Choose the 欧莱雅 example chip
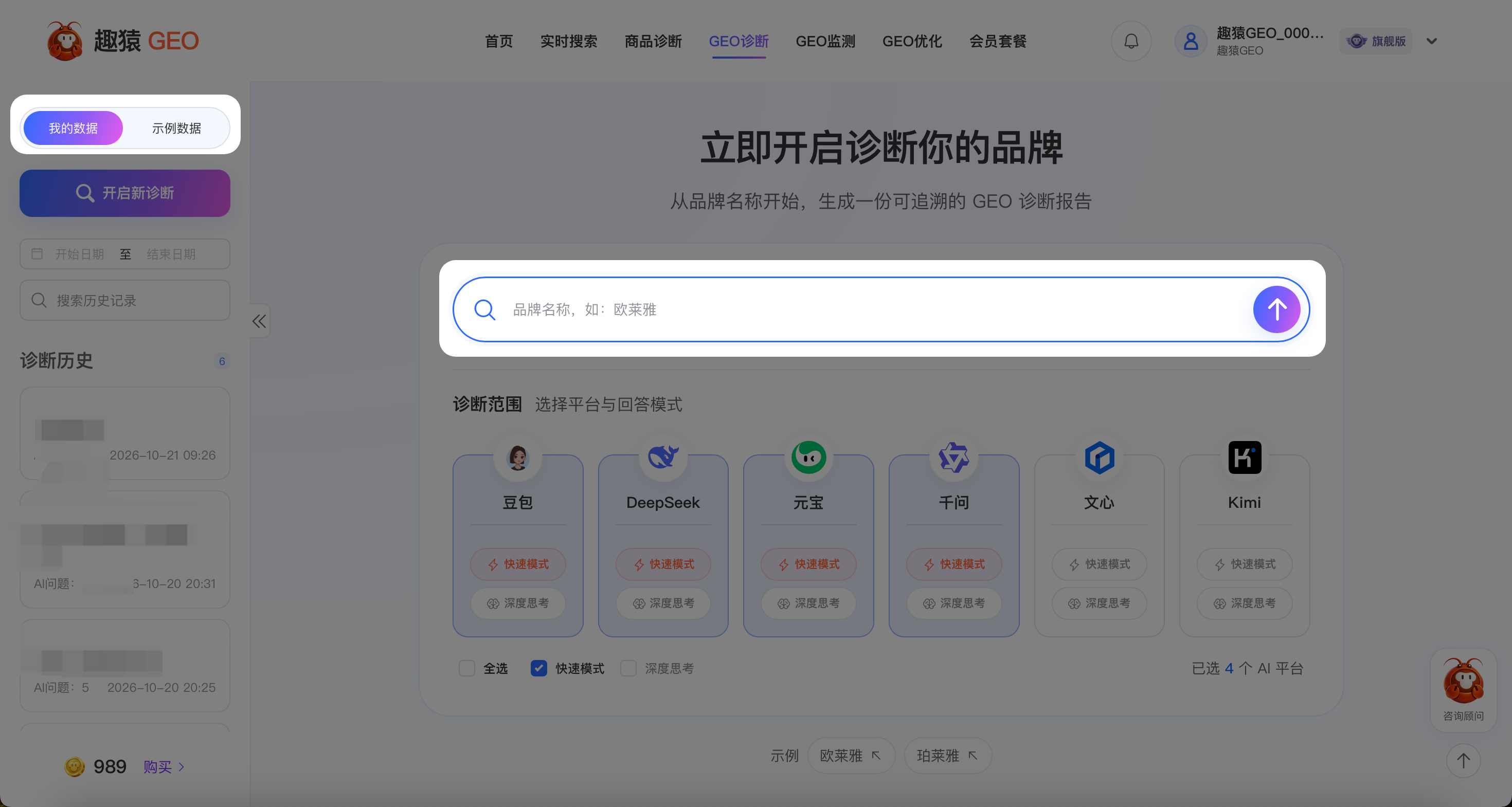This screenshot has height=807, width=1512. coord(851,756)
